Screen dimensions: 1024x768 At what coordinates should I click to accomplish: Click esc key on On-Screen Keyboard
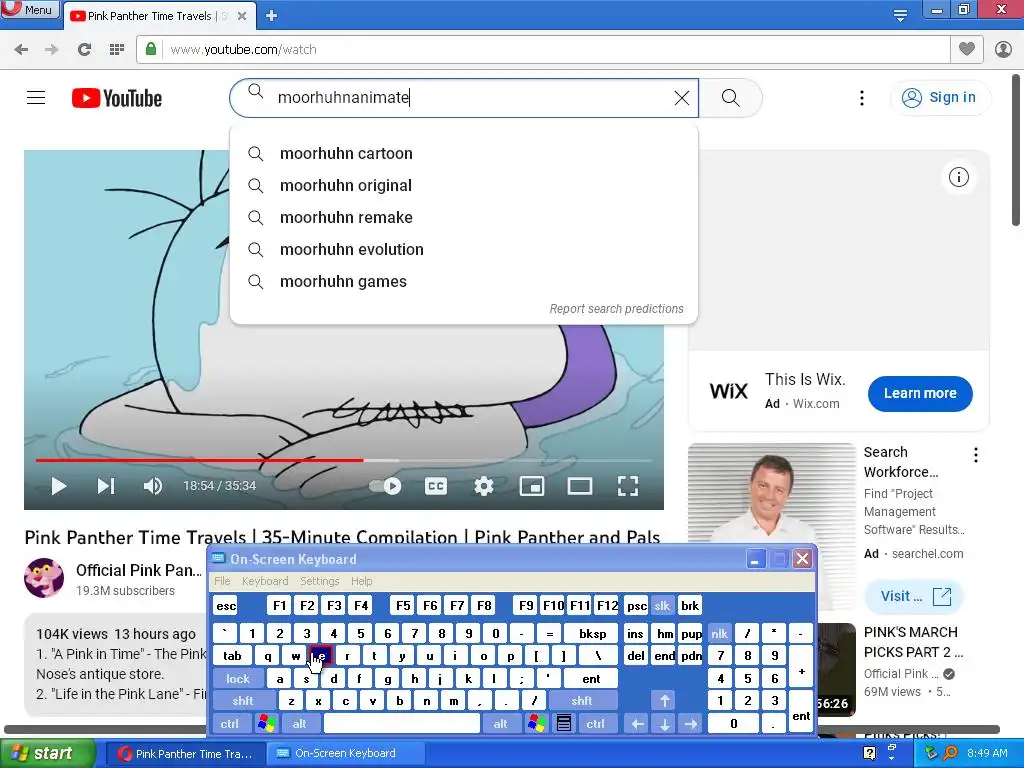click(x=226, y=606)
